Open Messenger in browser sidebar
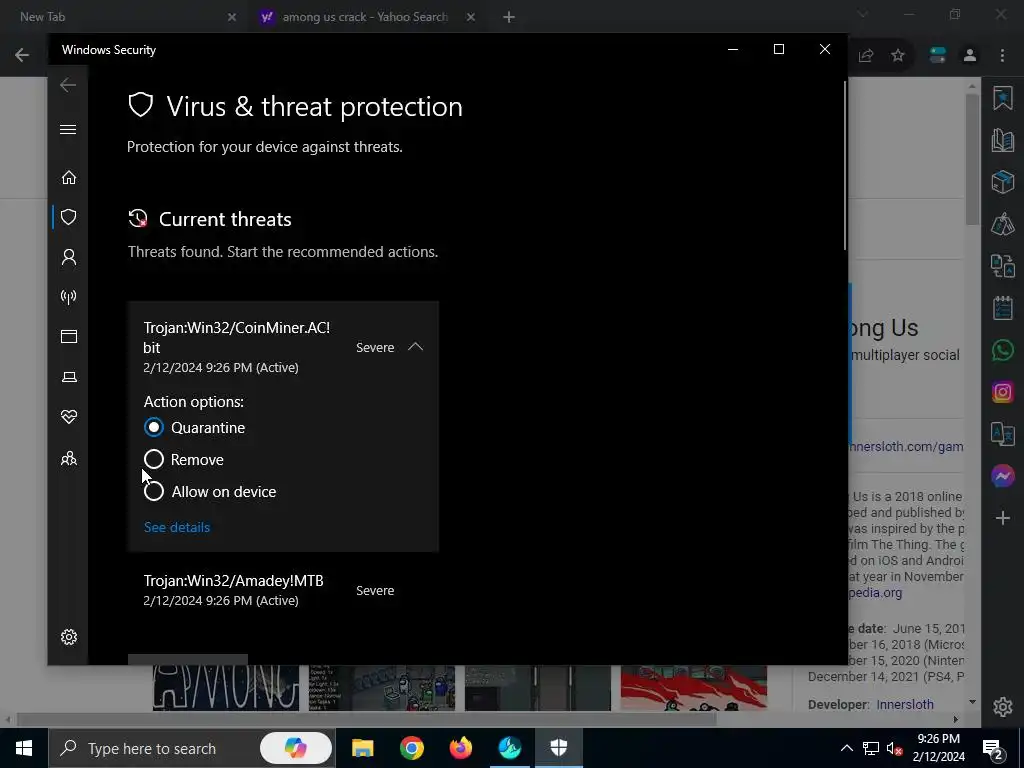Screen dimensions: 1024x768 click(1002, 476)
